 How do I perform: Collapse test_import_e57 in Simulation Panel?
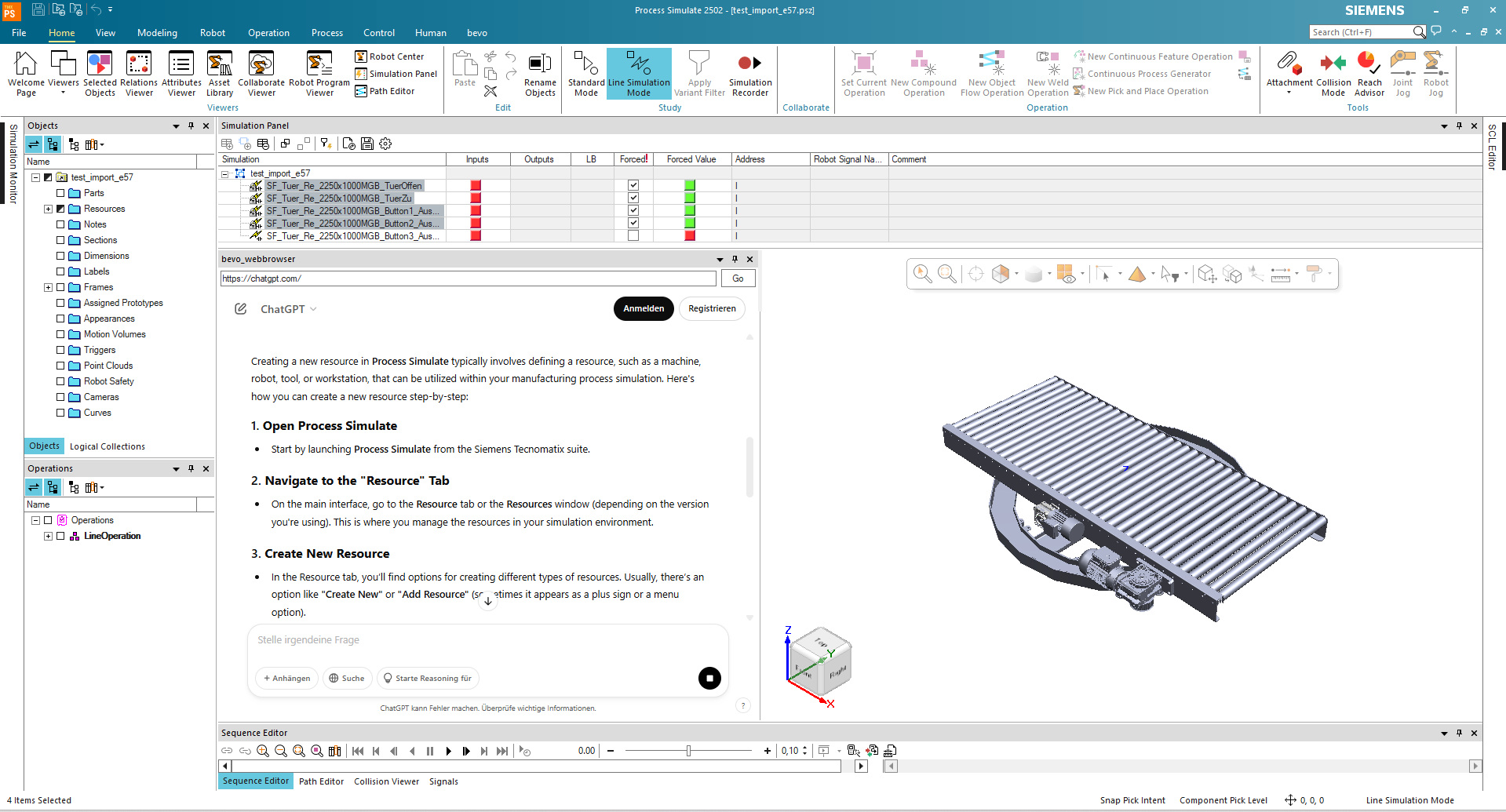[x=225, y=173]
